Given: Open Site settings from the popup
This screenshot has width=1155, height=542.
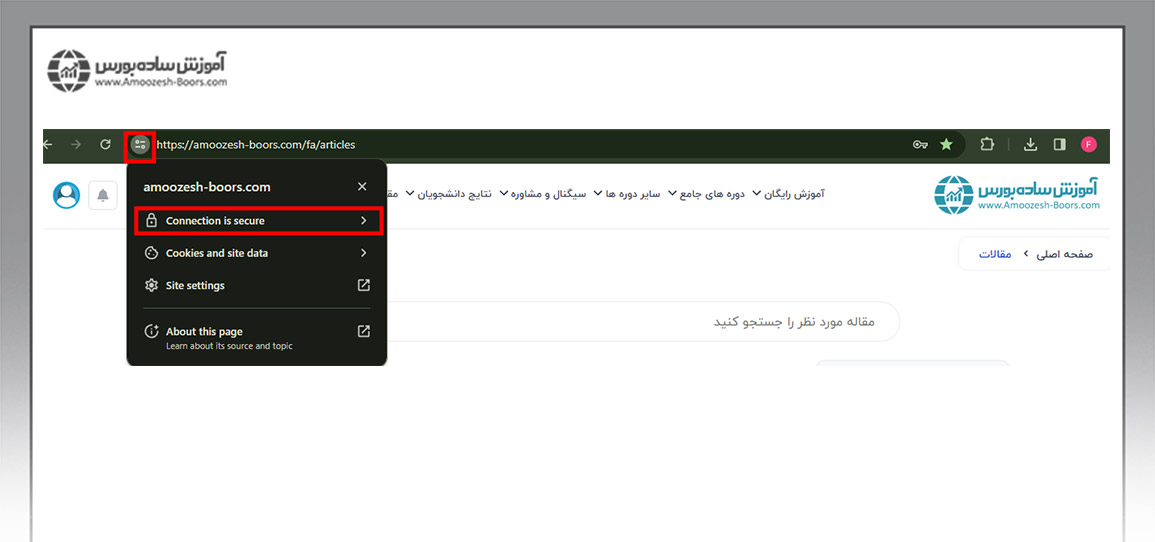Looking at the screenshot, I should pos(258,285).
